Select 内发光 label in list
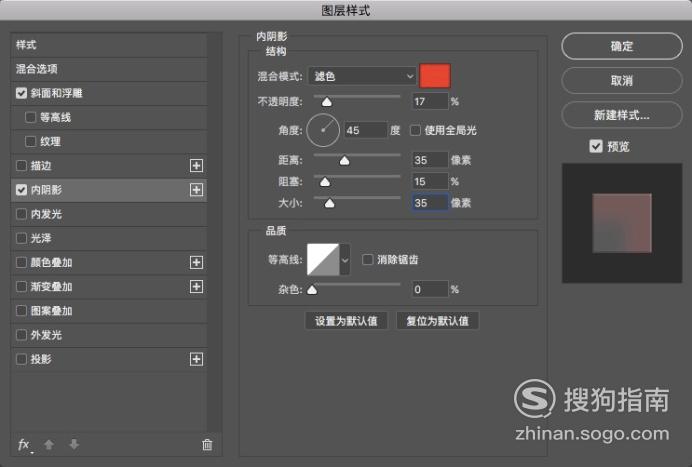 pyautogui.click(x=46, y=214)
